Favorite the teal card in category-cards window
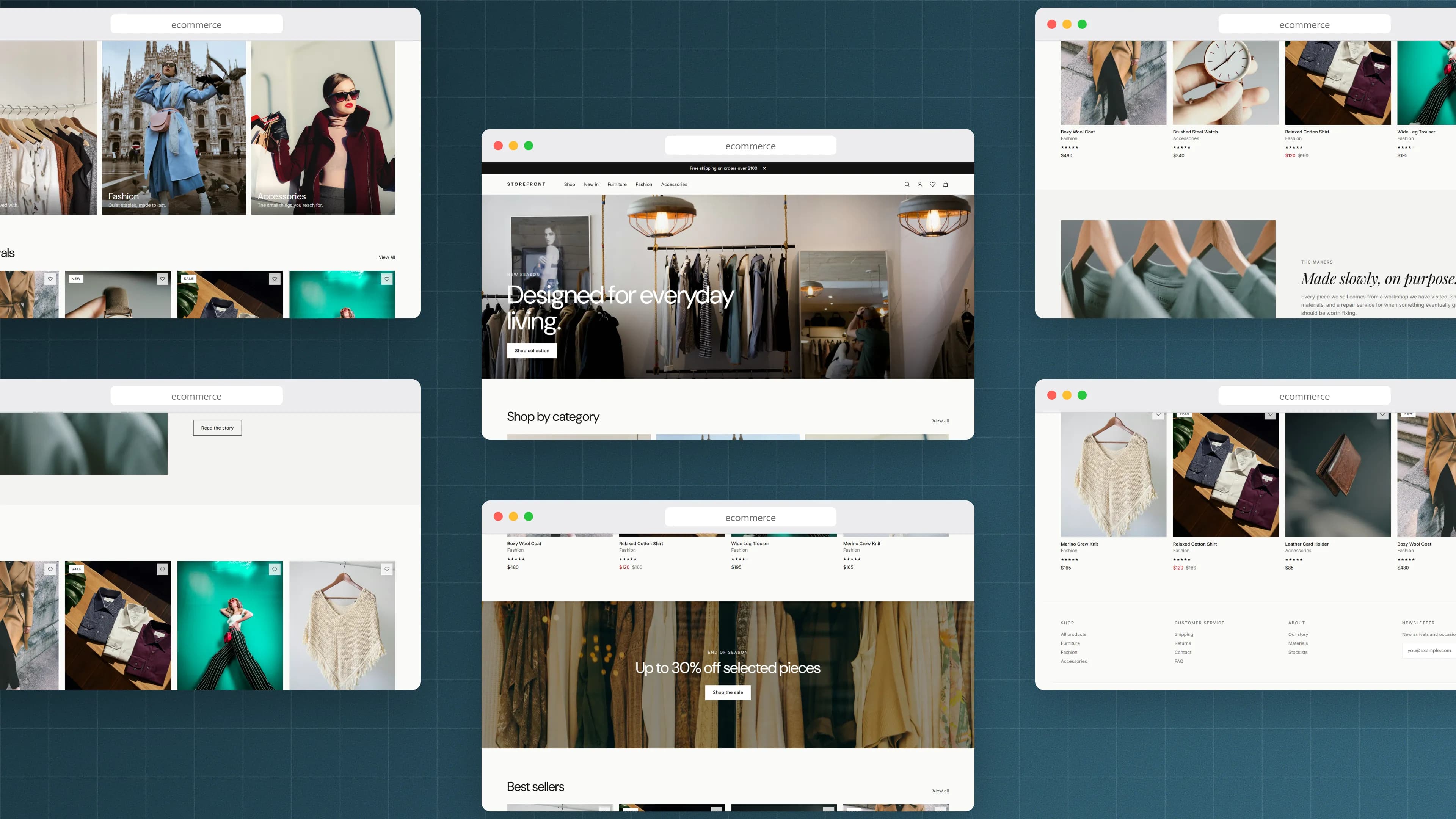This screenshot has width=1456, height=819. [387, 279]
